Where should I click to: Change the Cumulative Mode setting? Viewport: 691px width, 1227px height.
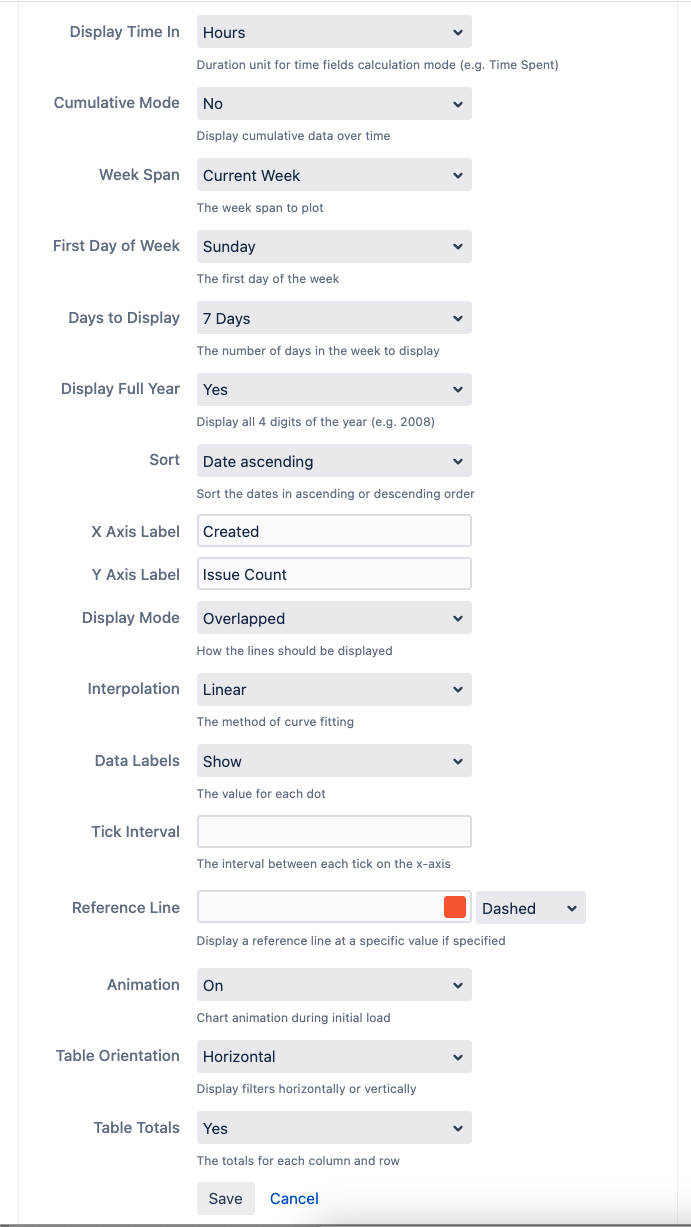[333, 103]
